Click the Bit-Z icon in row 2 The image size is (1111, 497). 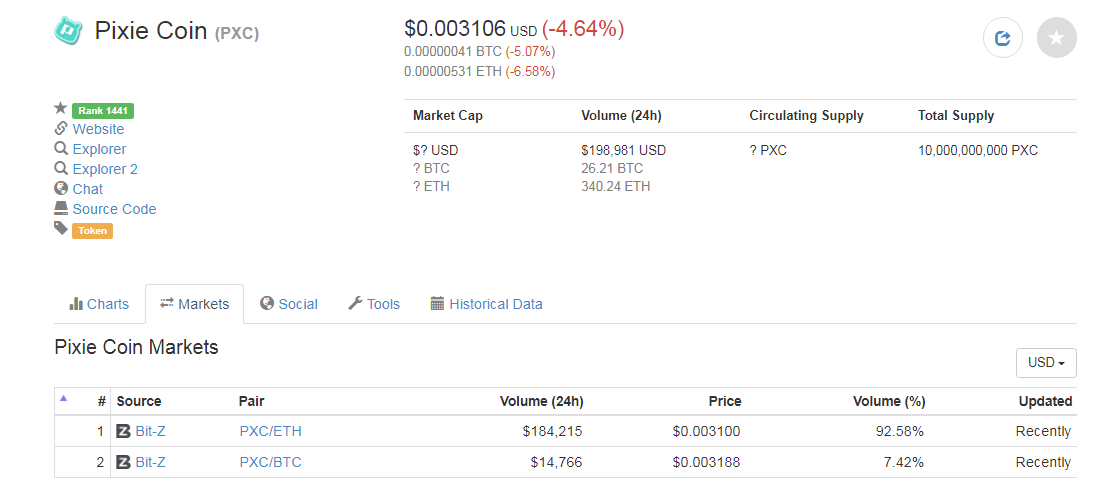tap(124, 462)
